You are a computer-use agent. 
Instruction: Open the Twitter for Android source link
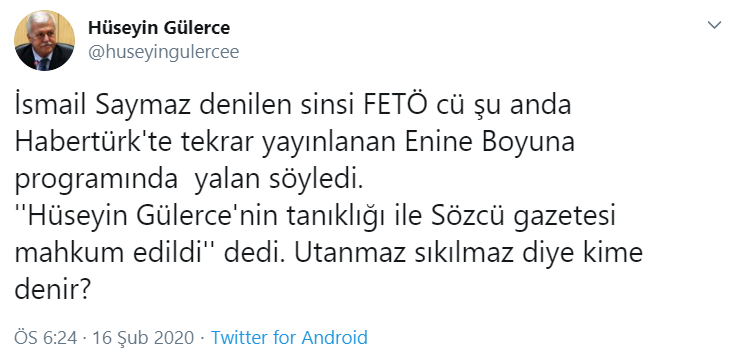click(289, 338)
